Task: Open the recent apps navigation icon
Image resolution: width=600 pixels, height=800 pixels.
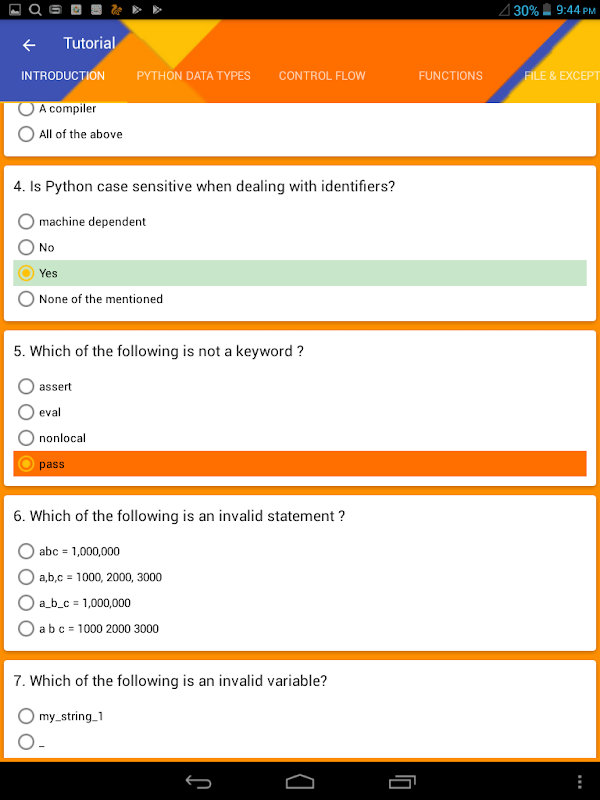Action: [x=402, y=781]
